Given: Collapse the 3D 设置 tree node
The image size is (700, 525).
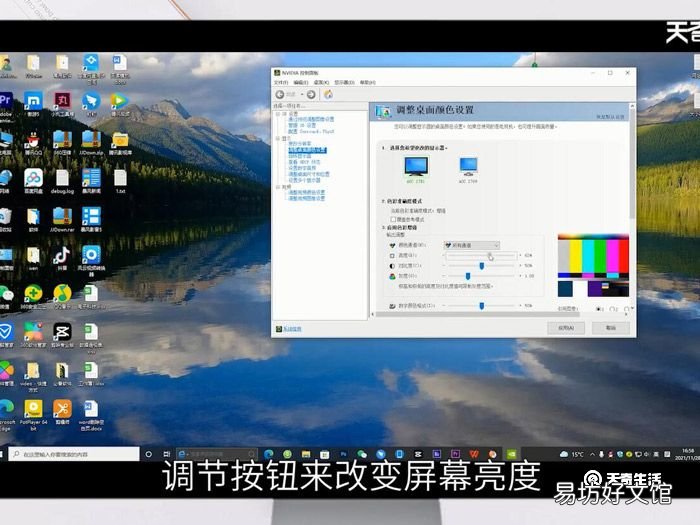Looking at the screenshot, I should (x=277, y=114).
